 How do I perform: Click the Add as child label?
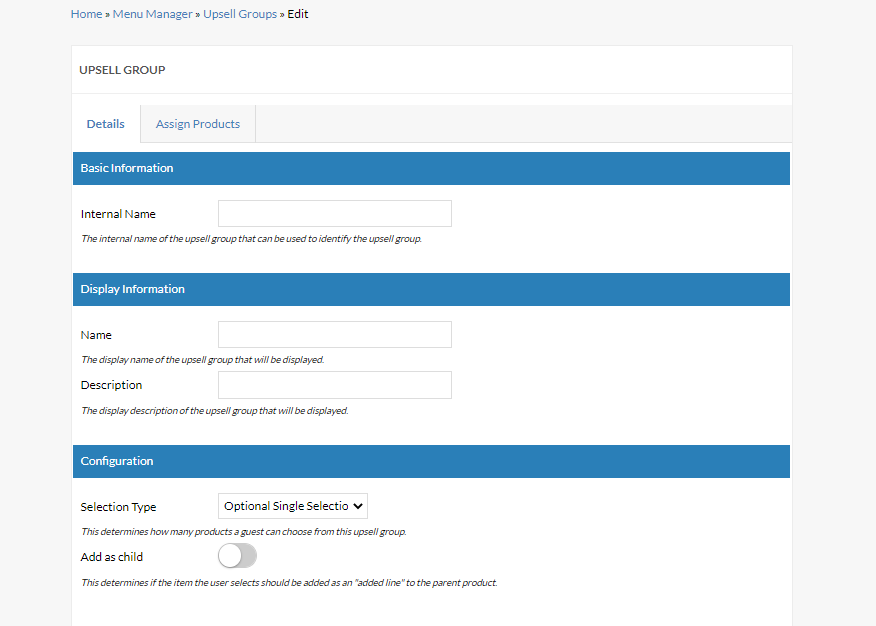111,556
